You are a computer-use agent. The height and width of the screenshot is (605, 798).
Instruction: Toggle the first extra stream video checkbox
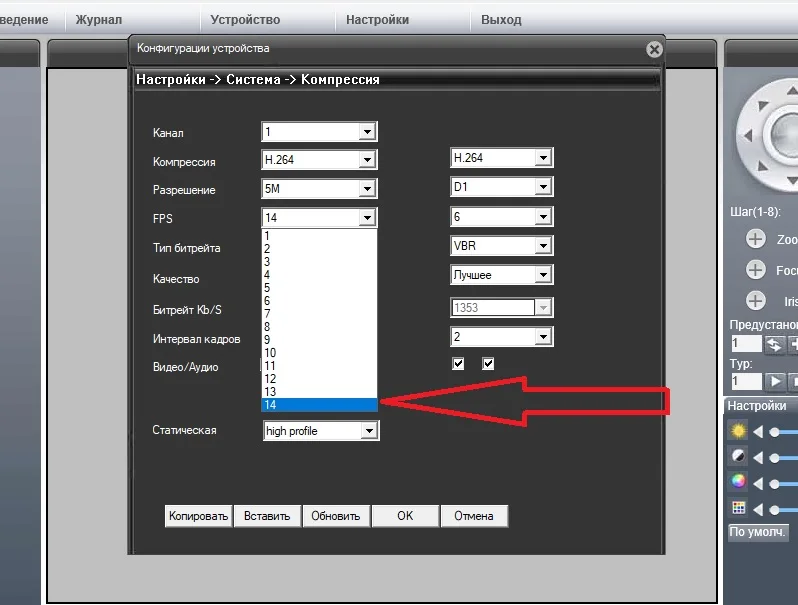pos(458,363)
